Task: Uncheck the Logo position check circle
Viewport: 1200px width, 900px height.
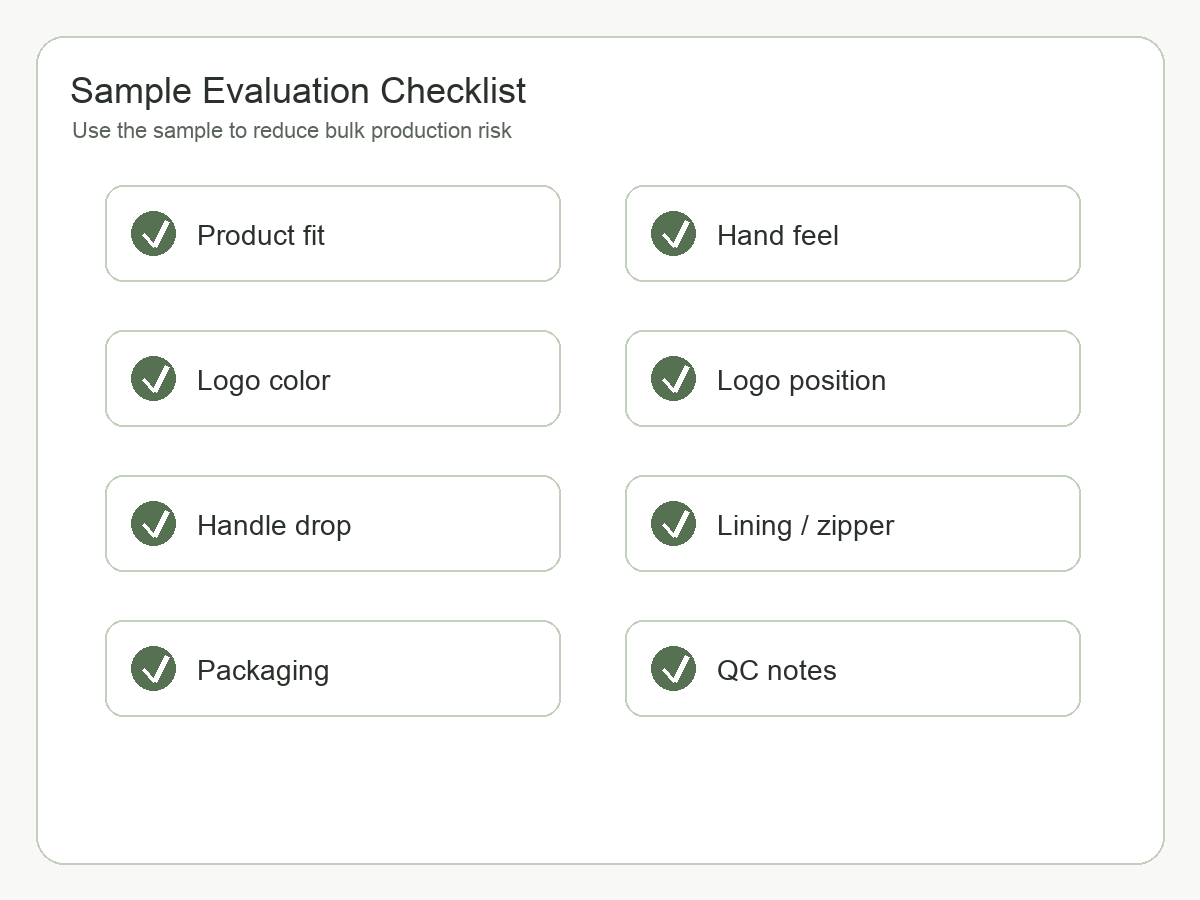Action: point(673,378)
